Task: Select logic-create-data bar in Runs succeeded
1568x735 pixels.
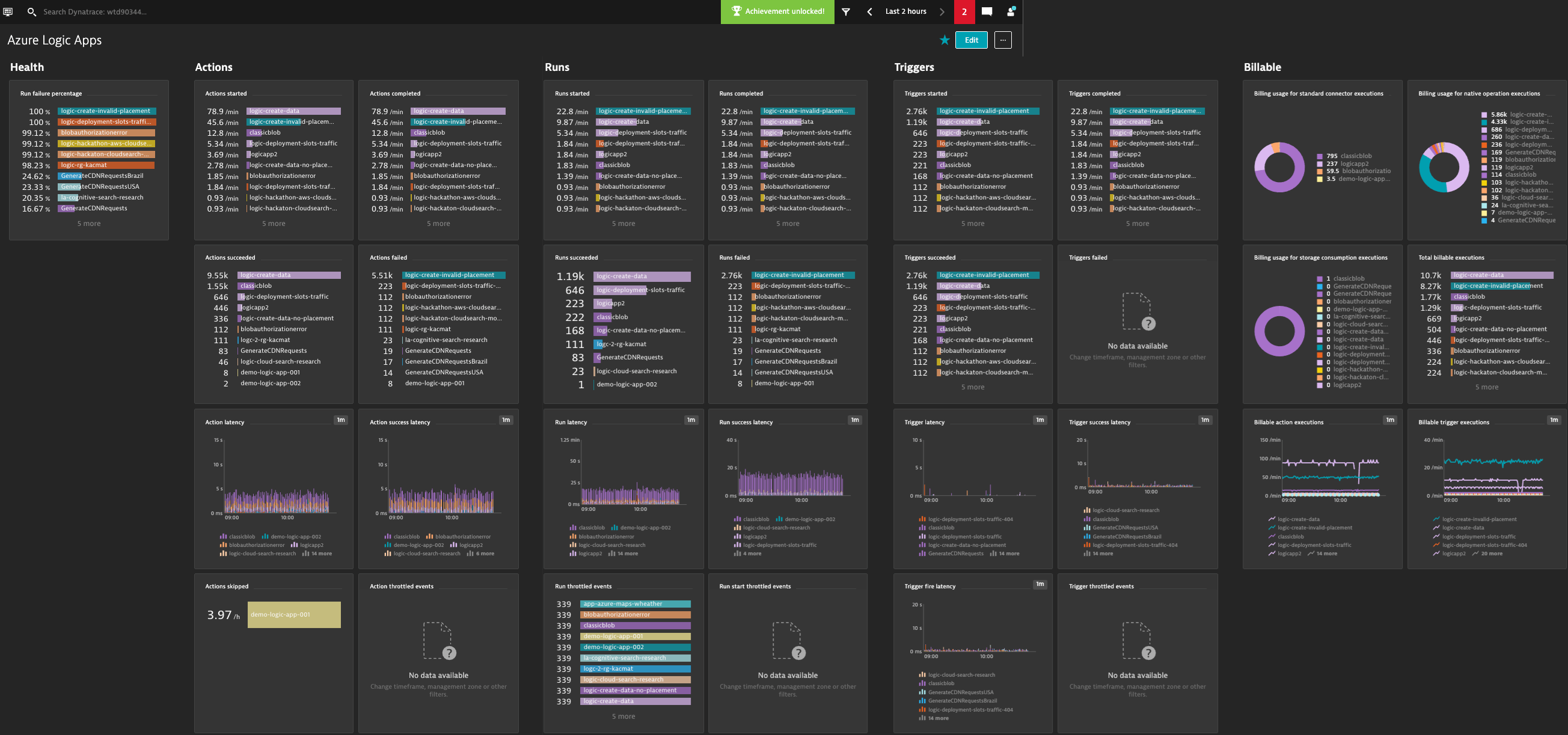Action: coord(642,276)
